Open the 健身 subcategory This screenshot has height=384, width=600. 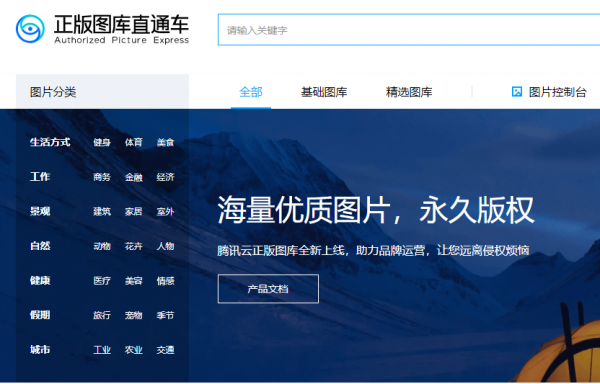102,142
